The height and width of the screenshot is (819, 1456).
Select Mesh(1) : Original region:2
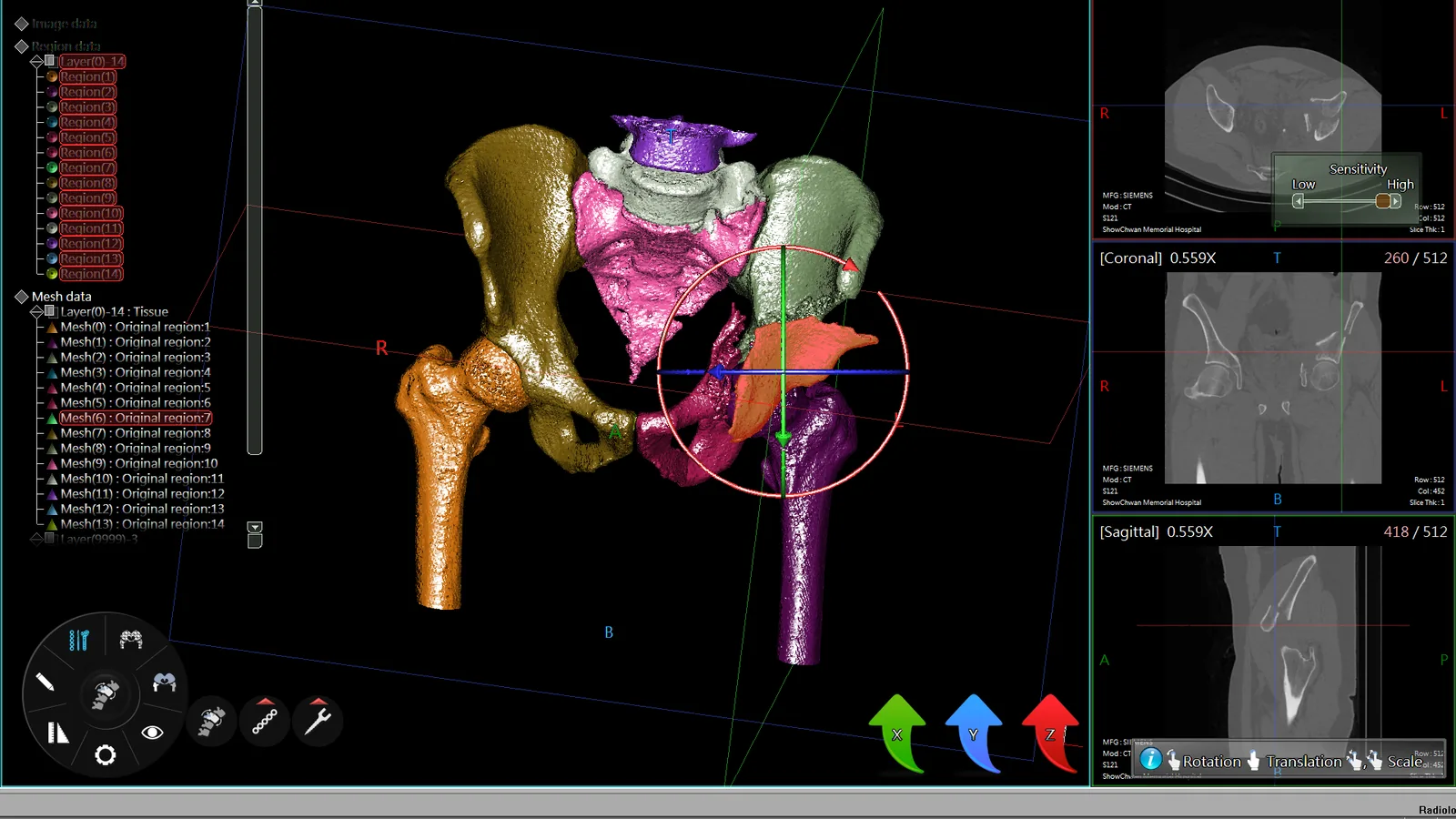point(136,342)
